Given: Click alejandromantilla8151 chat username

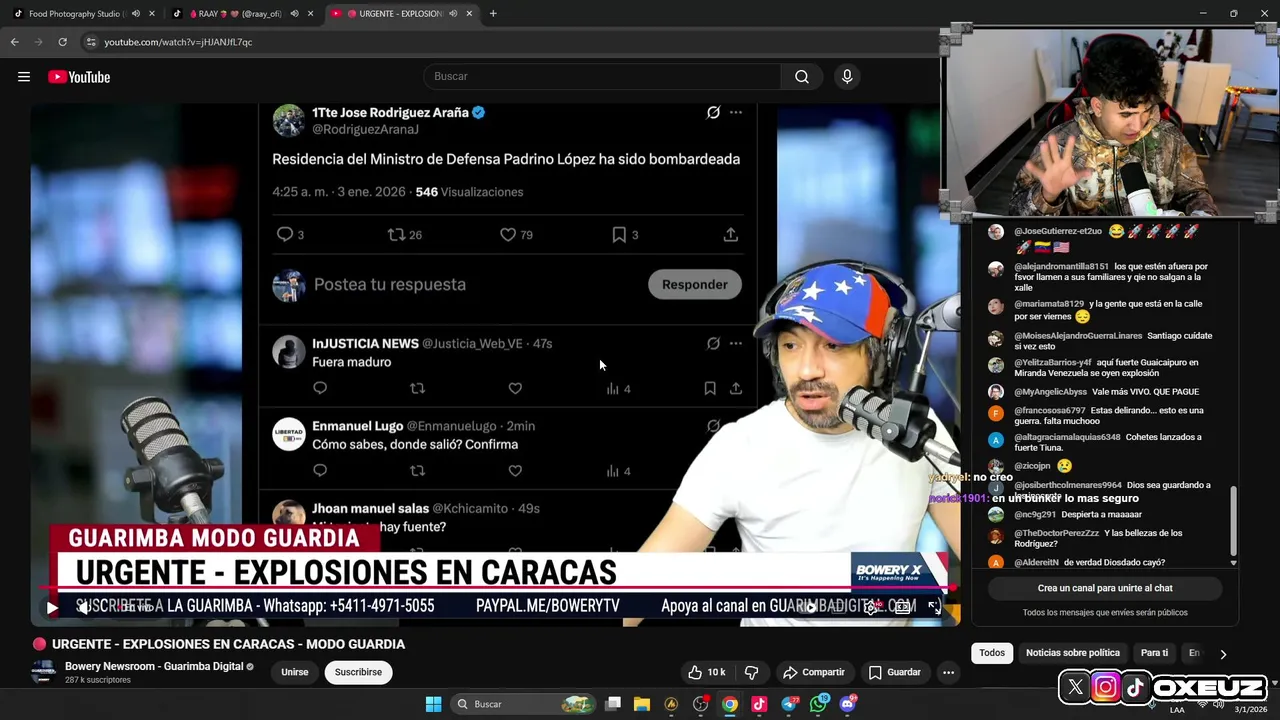Looking at the screenshot, I should 1061,267.
